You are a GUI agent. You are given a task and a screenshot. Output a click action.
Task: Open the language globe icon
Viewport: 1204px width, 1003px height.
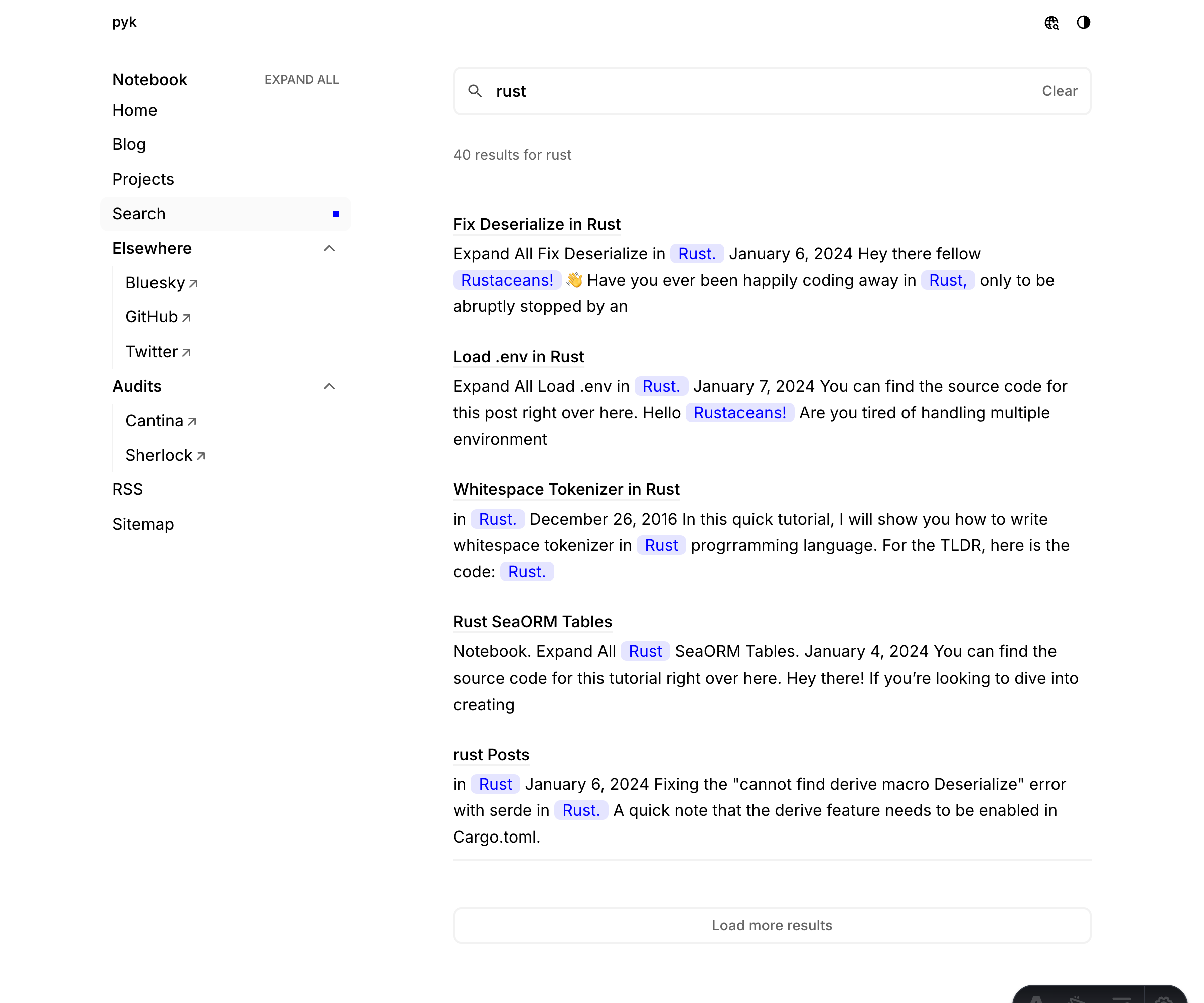(x=1051, y=23)
